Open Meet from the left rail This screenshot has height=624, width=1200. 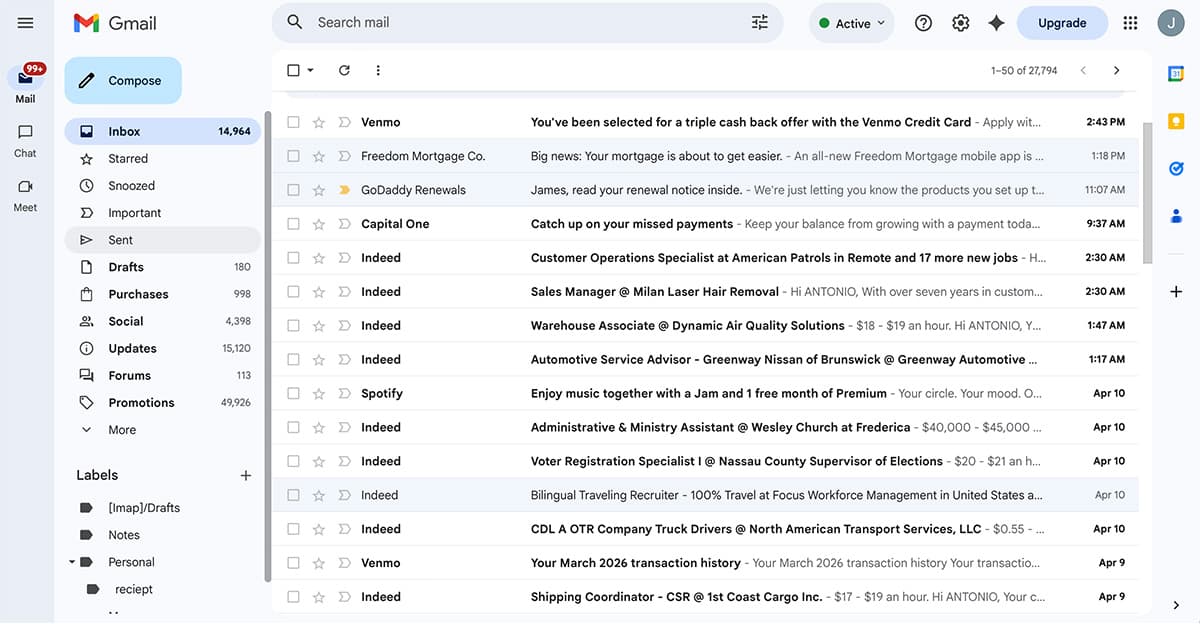(x=25, y=195)
